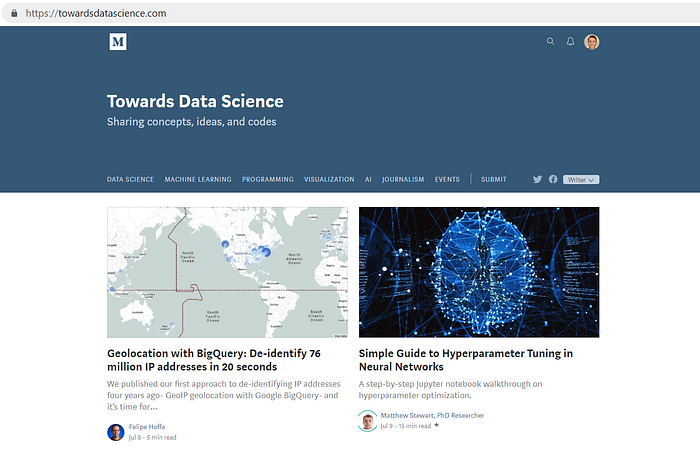Click Matthew Stewart's avatar picture
The image size is (700, 463).
click(367, 421)
